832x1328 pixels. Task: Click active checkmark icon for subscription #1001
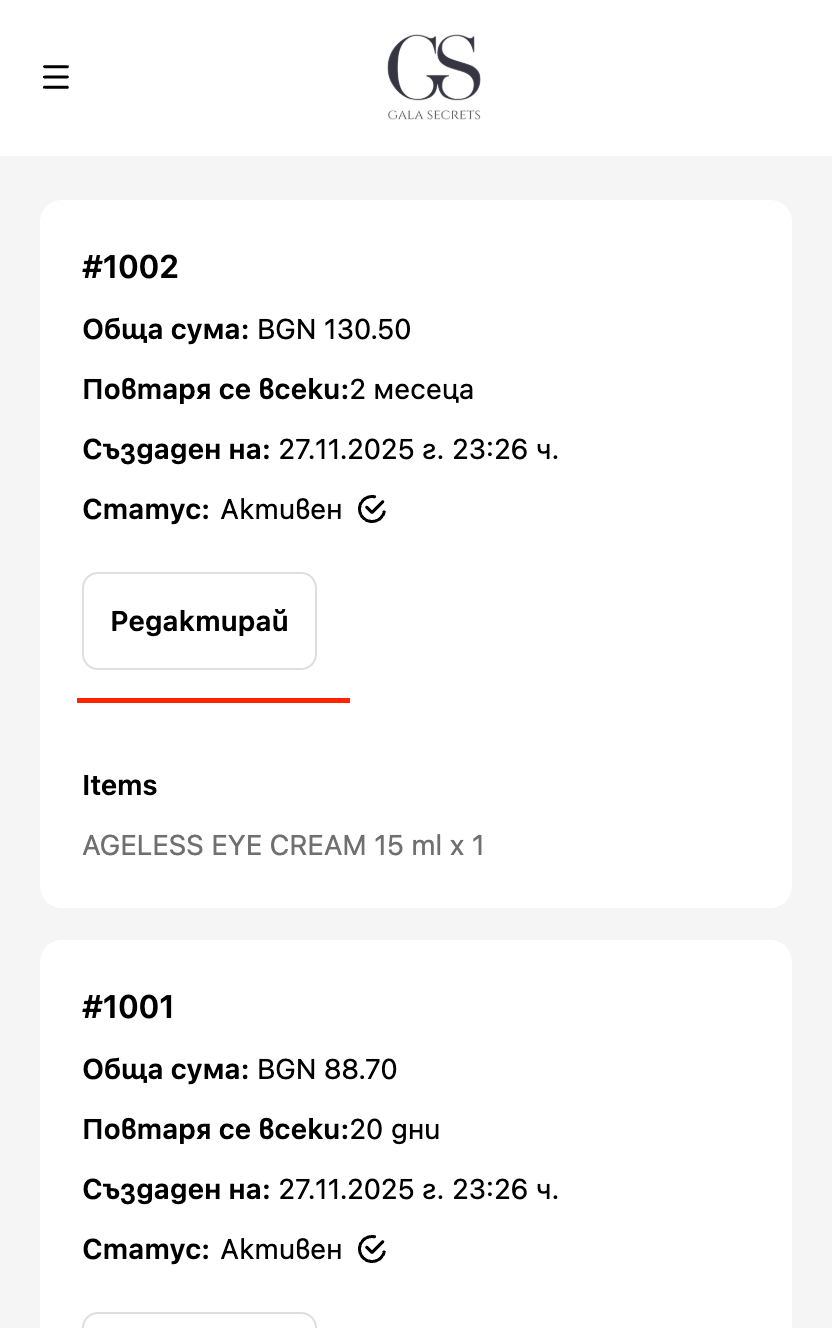372,1249
